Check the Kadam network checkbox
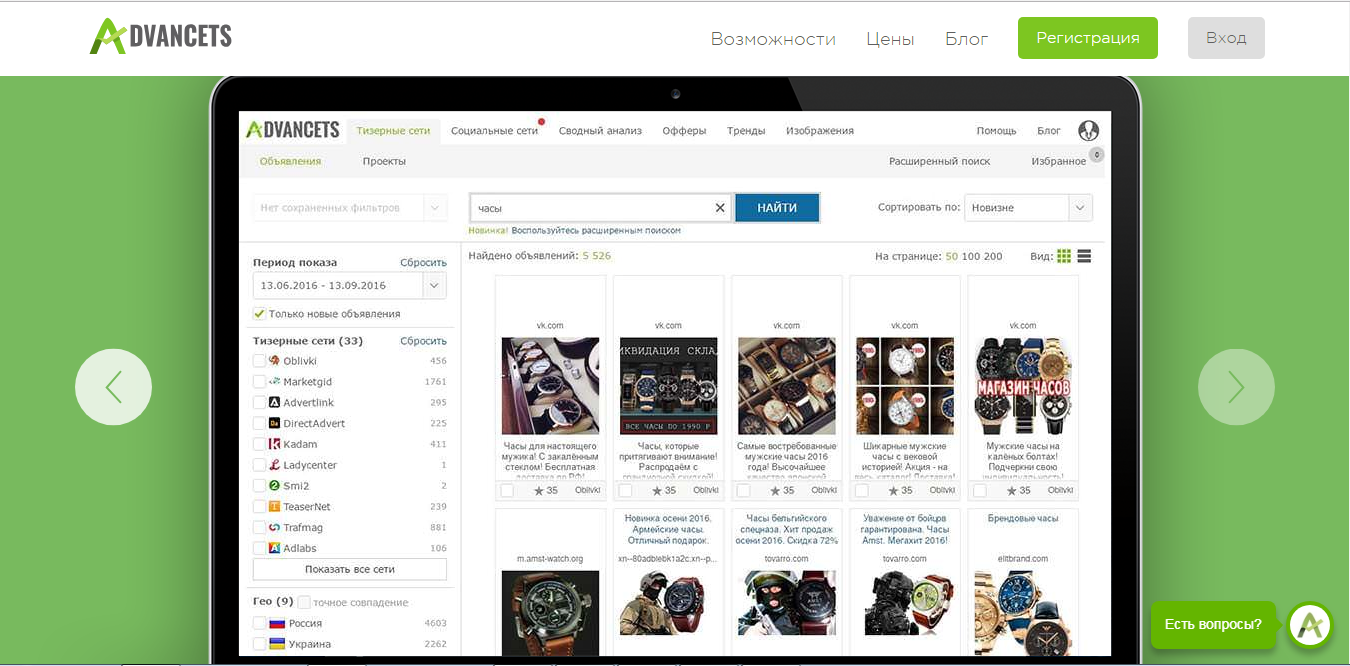This screenshot has height=666, width=1350. coord(259,445)
